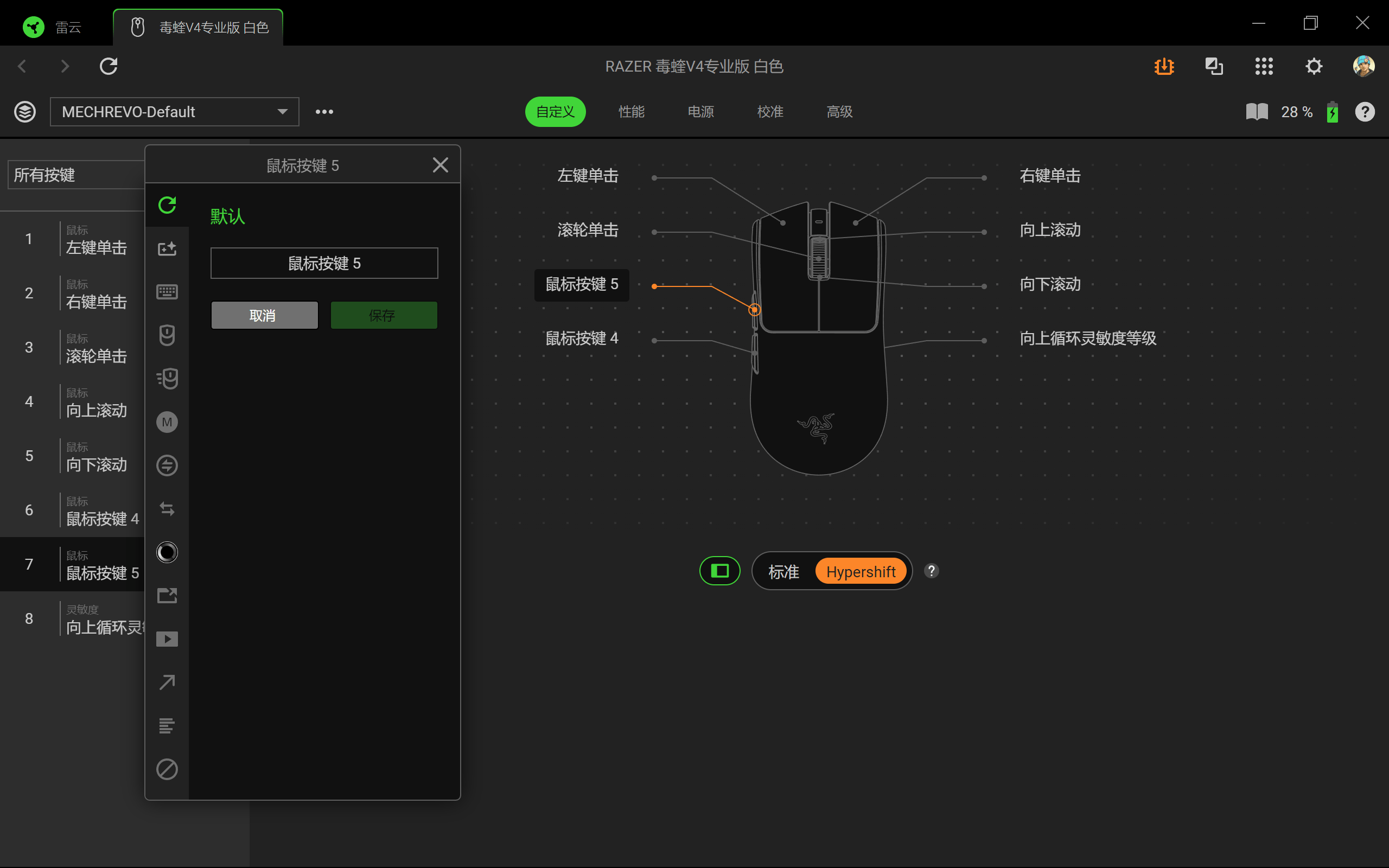Refresh the page with the reload icon
The image size is (1389, 868).
click(x=109, y=66)
